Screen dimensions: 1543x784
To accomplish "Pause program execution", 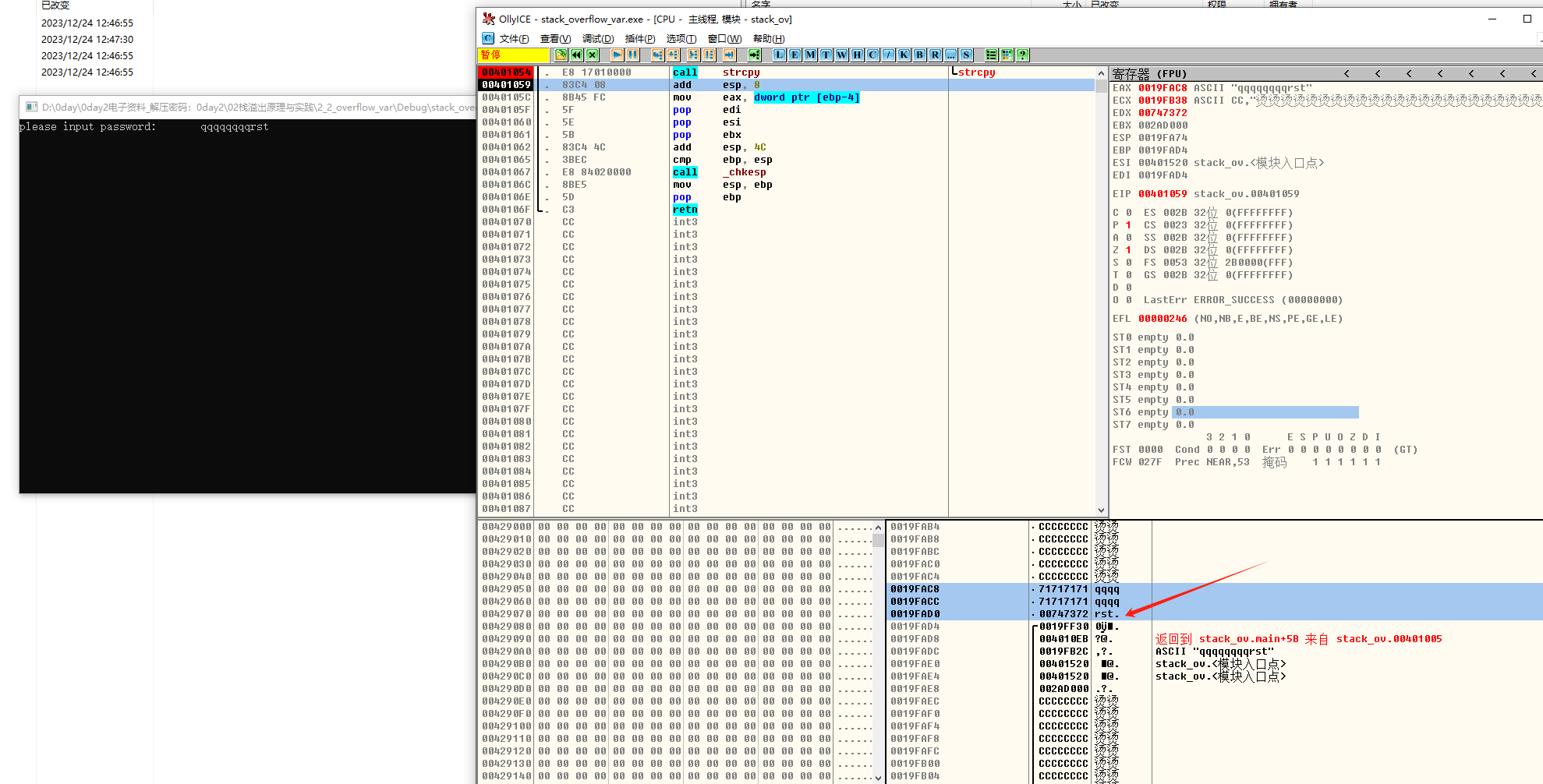I will pyautogui.click(x=632, y=55).
